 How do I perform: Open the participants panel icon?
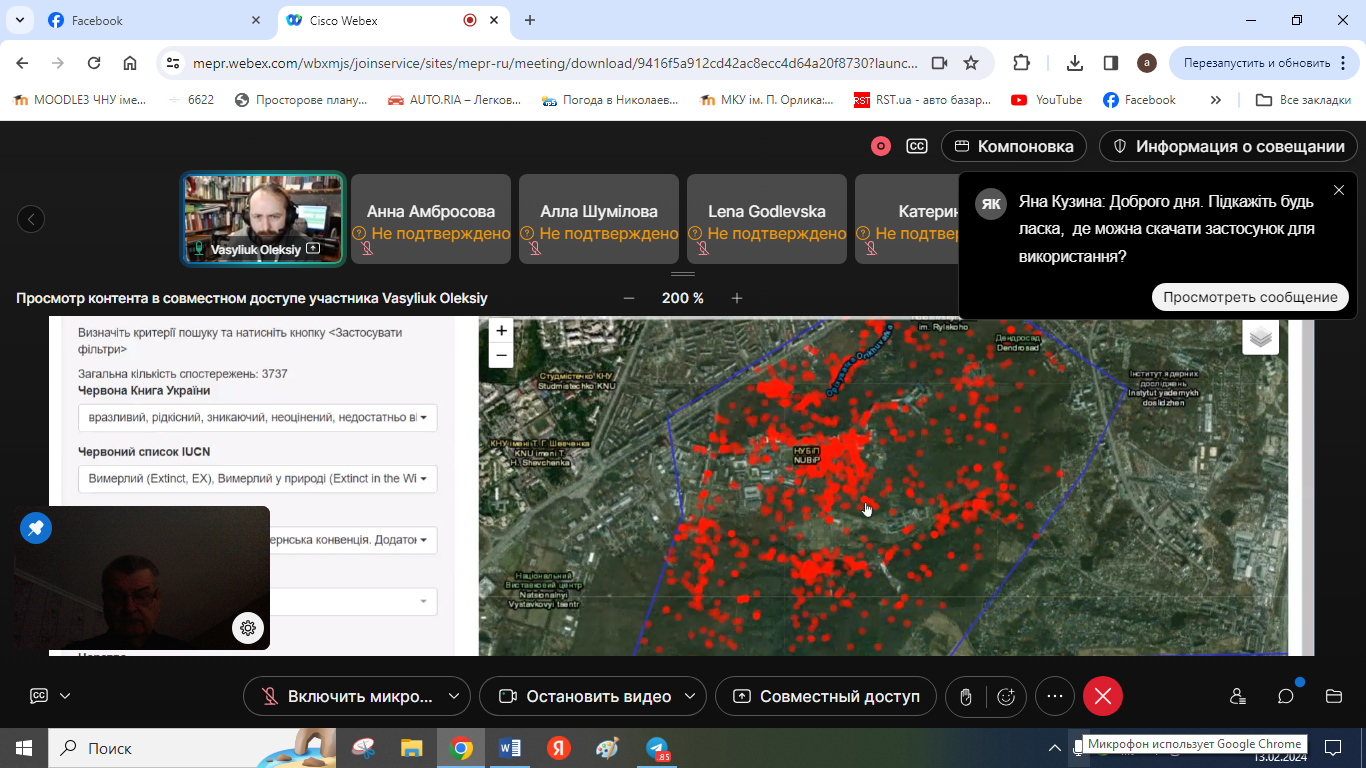pyautogui.click(x=1238, y=696)
